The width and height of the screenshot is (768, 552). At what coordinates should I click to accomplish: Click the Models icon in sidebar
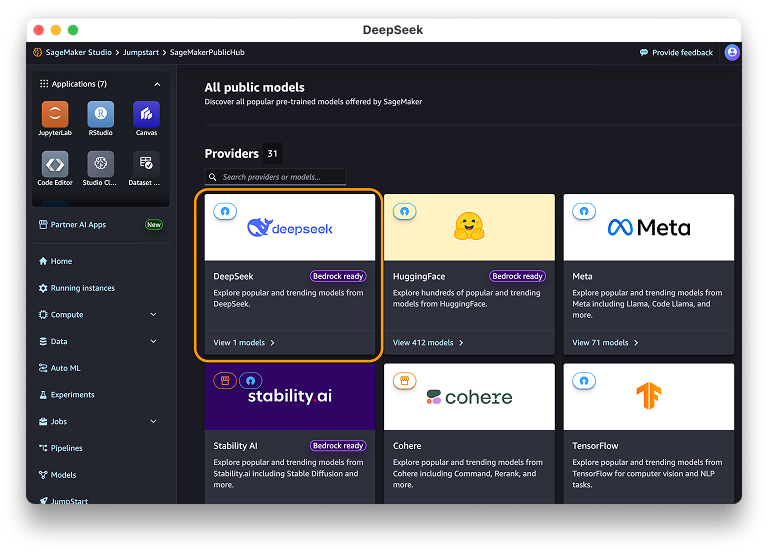(43, 475)
